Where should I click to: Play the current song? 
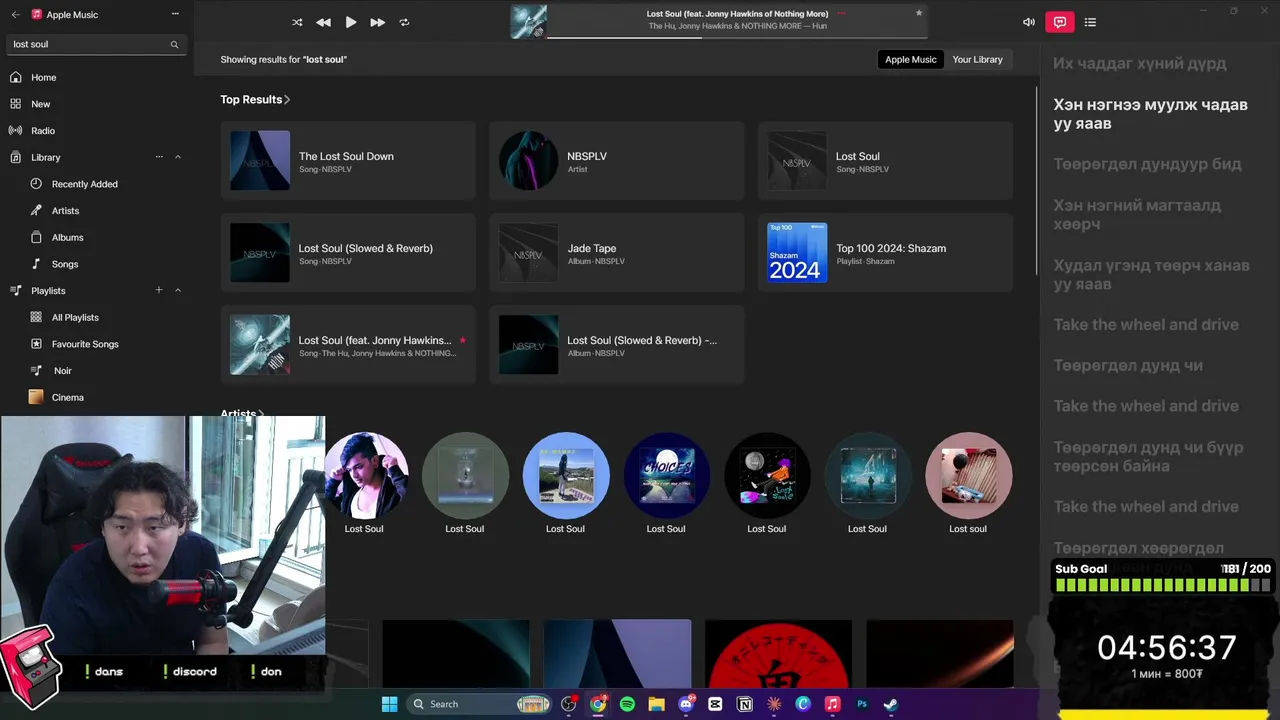350,22
